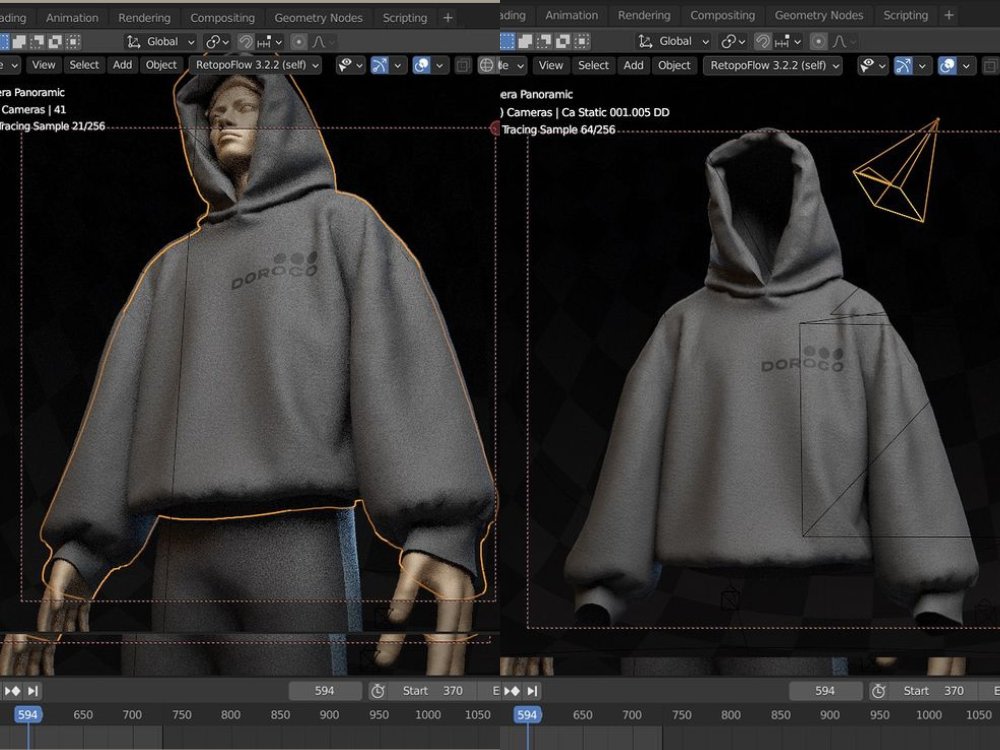1000x750 pixels.
Task: Toggle proportional editing in left window
Action: [298, 42]
